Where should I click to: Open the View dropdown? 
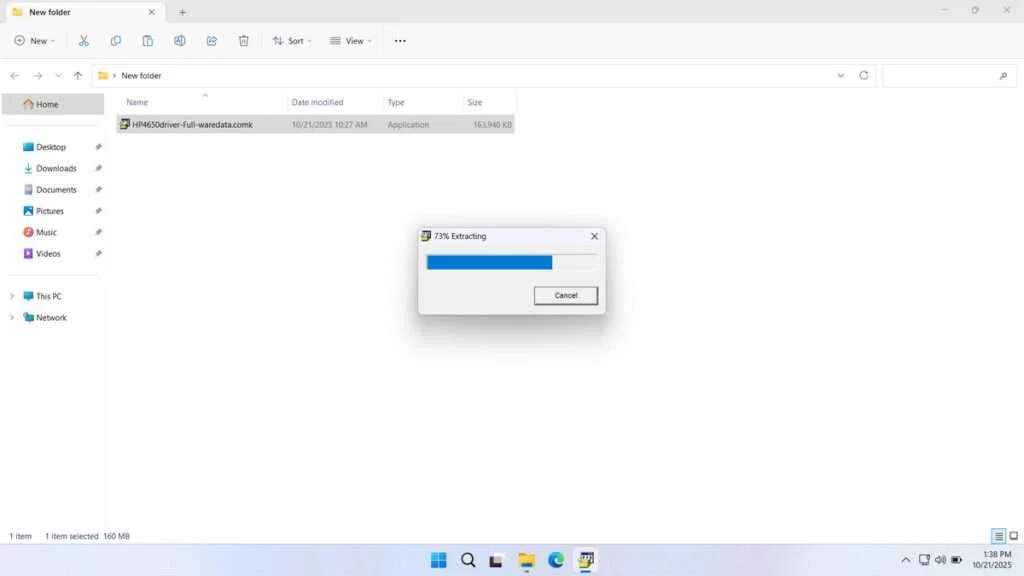(x=351, y=40)
